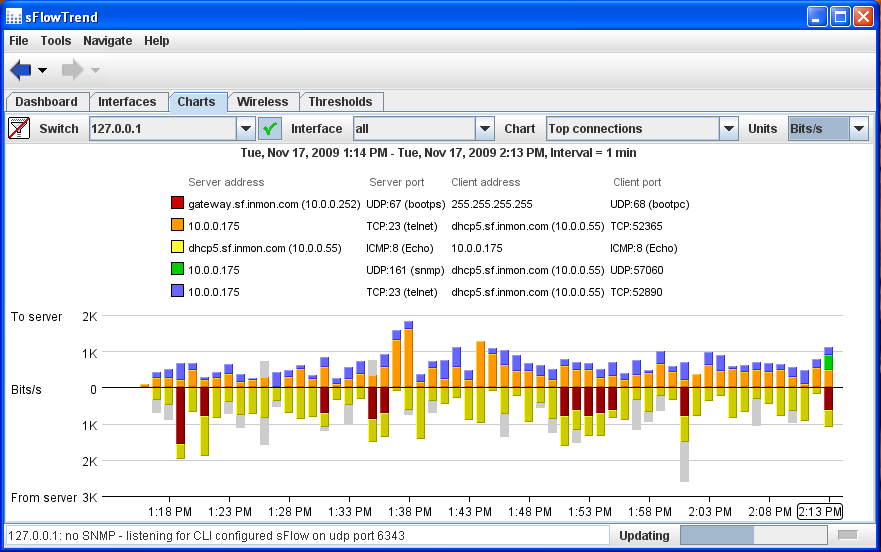Click UDP:68 (bootpc) client port
Image resolution: width=881 pixels, height=552 pixels.
coord(650,204)
